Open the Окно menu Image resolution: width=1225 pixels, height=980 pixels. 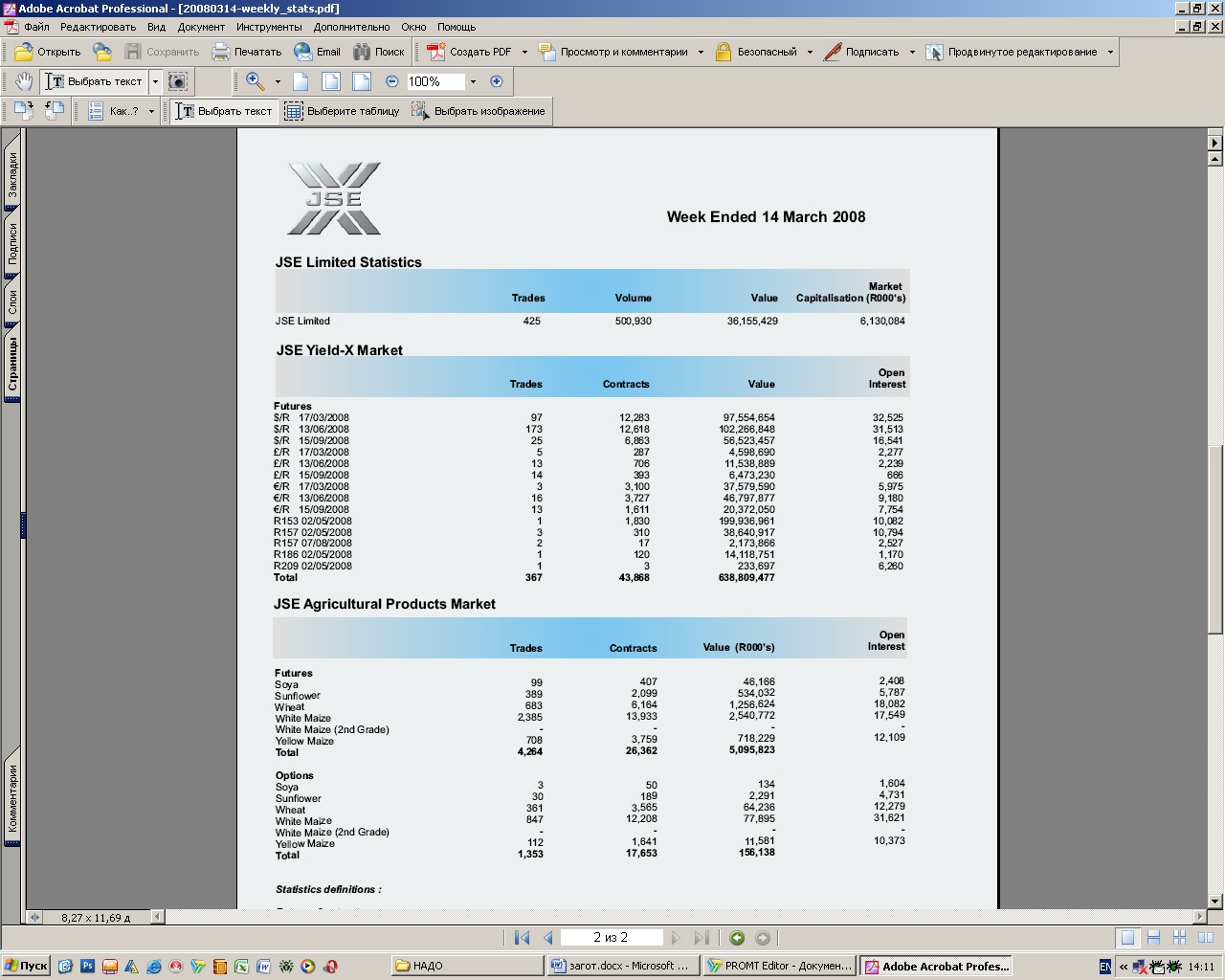[x=413, y=27]
